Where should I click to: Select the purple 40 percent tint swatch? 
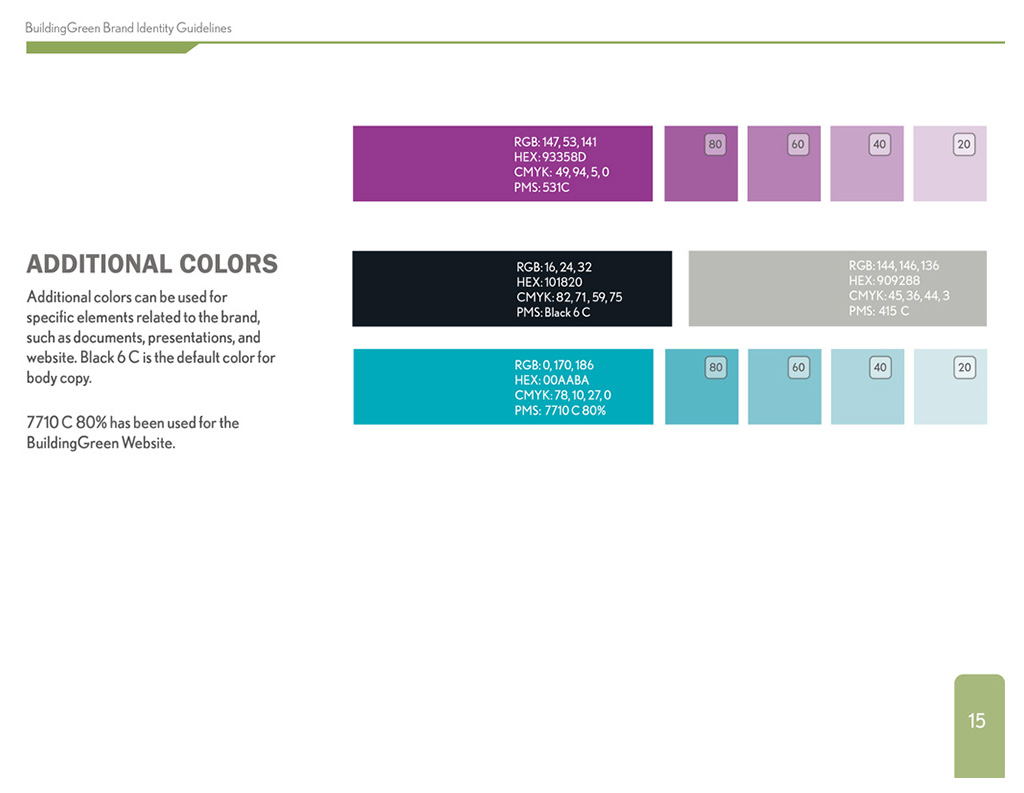point(867,163)
